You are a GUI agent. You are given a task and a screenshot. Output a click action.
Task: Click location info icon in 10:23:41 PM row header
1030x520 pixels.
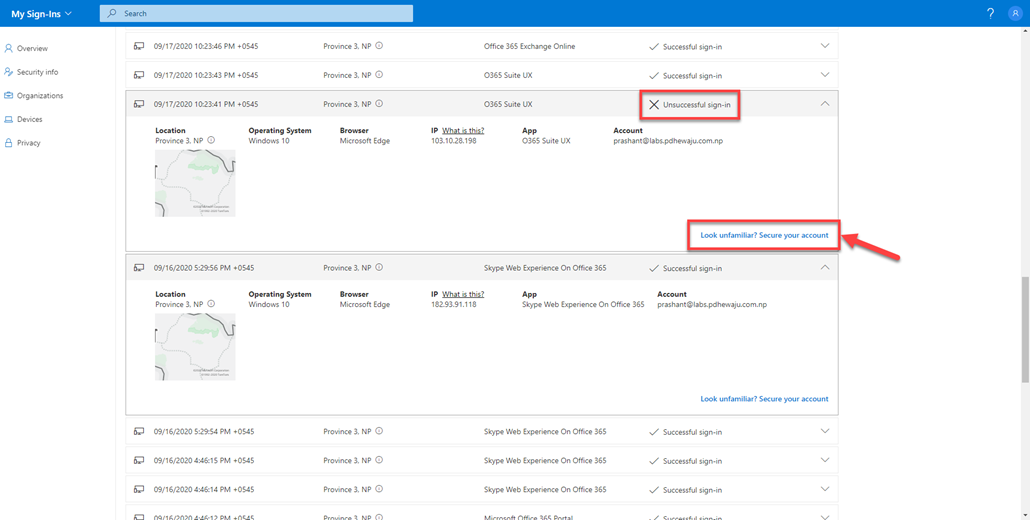[x=379, y=104]
